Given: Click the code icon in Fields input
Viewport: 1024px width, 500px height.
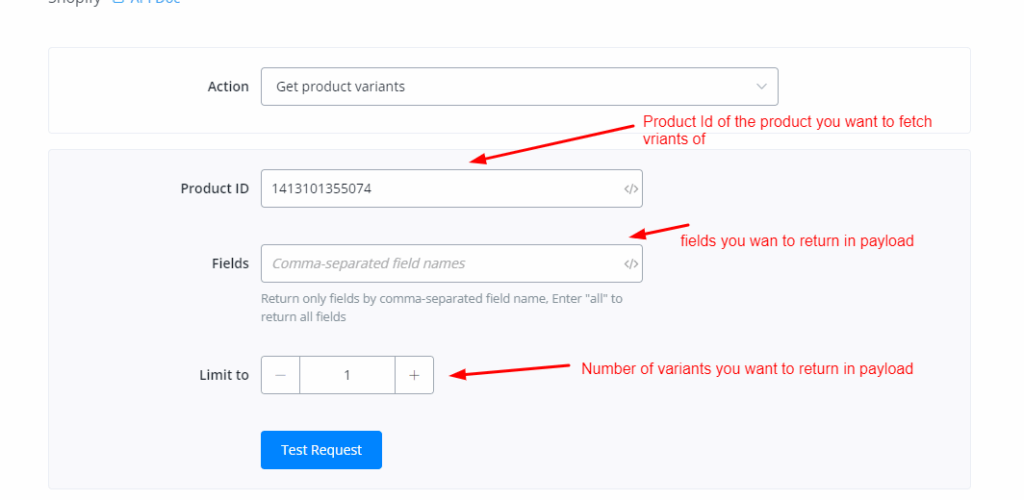Looking at the screenshot, I should point(631,264).
